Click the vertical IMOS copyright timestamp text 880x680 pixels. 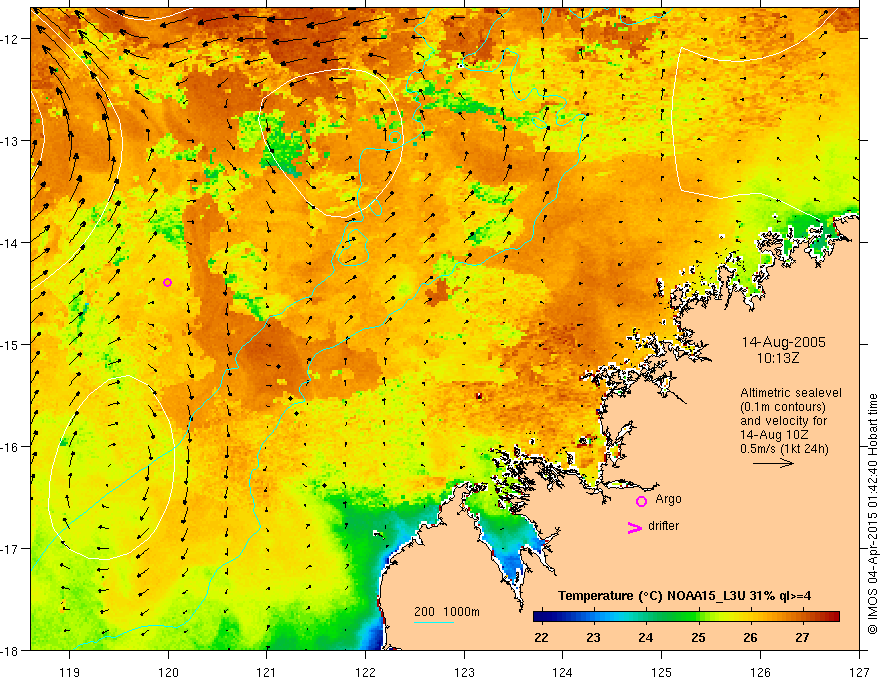[x=873, y=514]
